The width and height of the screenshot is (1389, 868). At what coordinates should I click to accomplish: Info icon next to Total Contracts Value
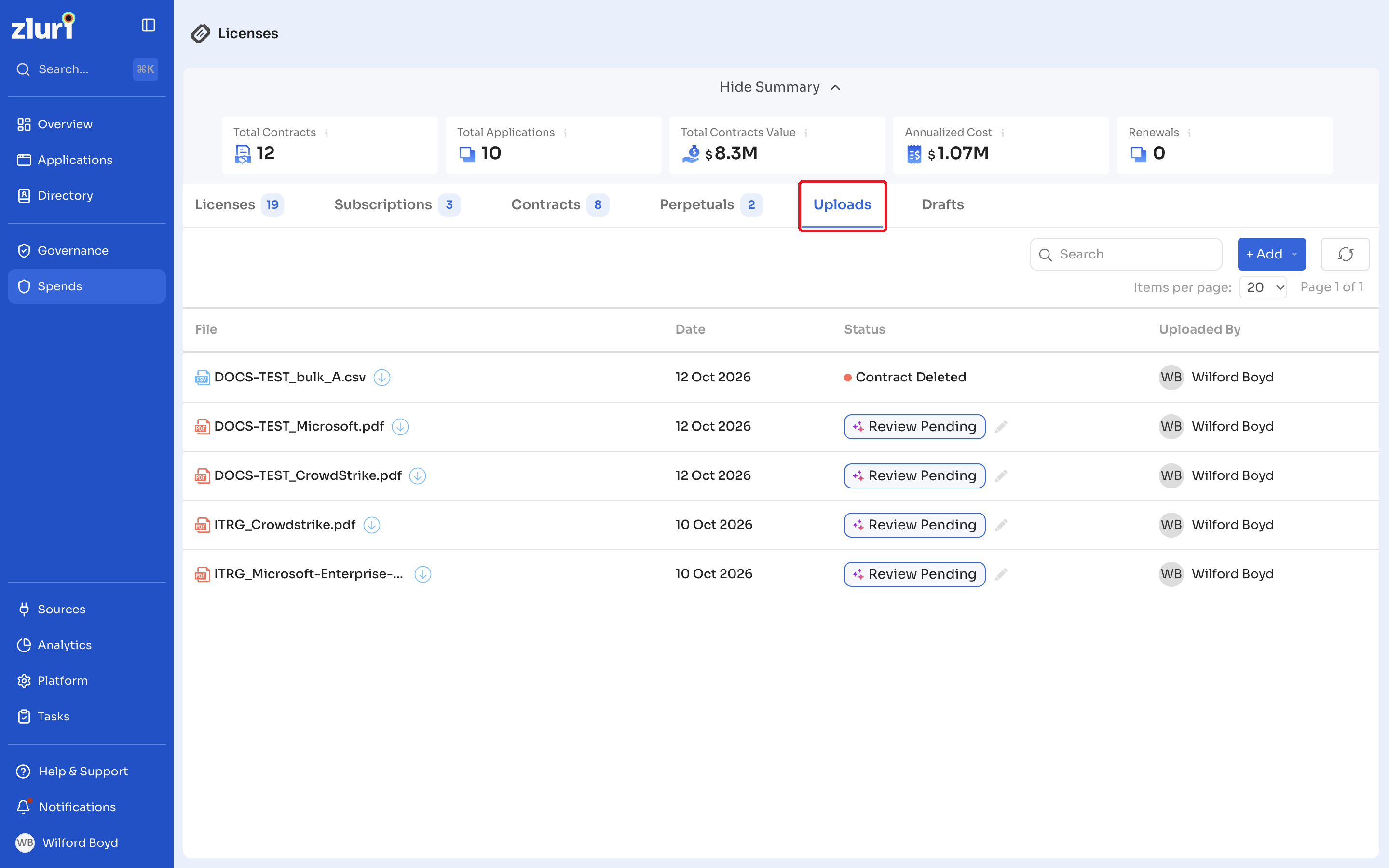[x=806, y=133]
